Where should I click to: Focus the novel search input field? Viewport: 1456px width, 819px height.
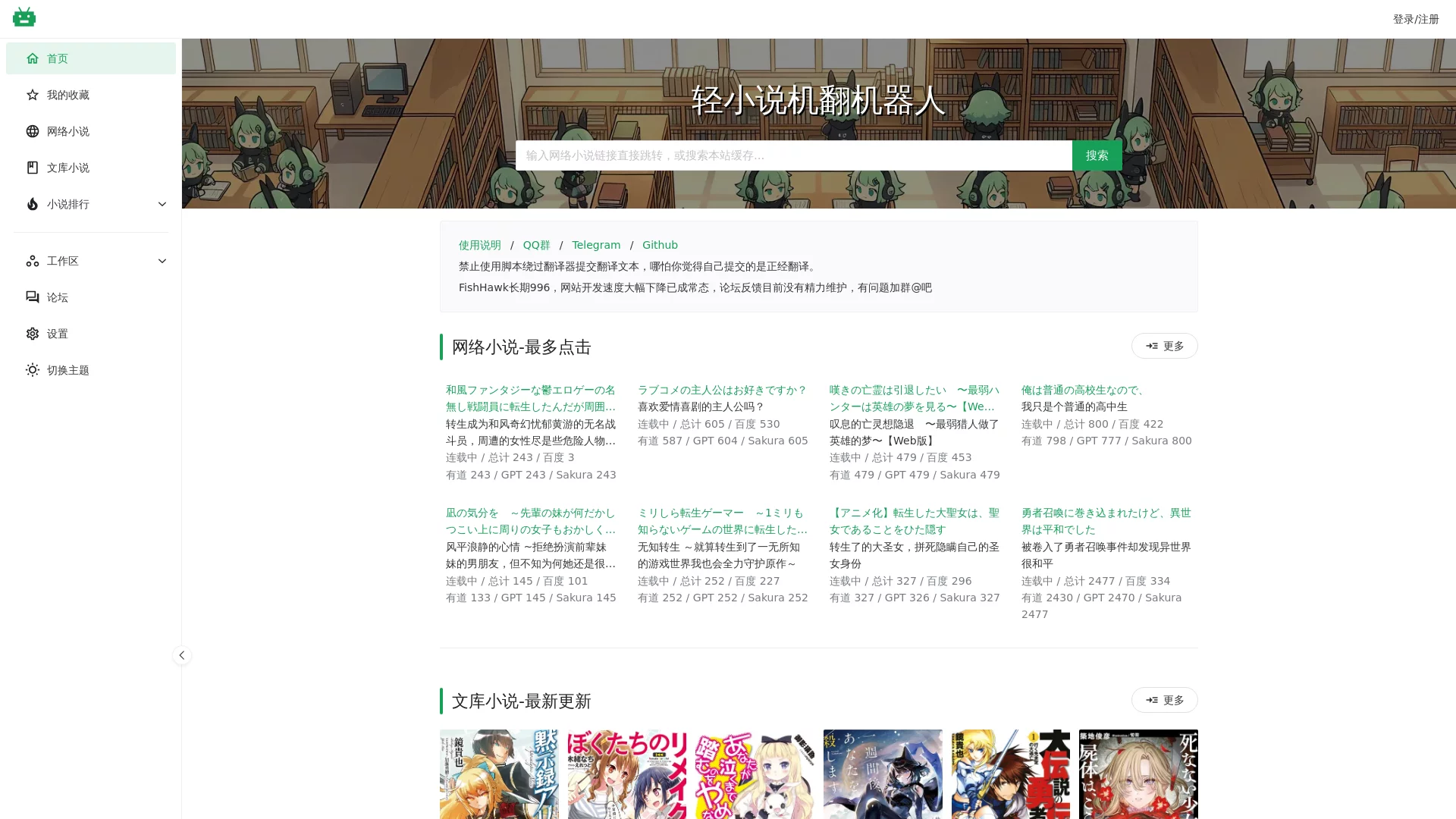793,155
